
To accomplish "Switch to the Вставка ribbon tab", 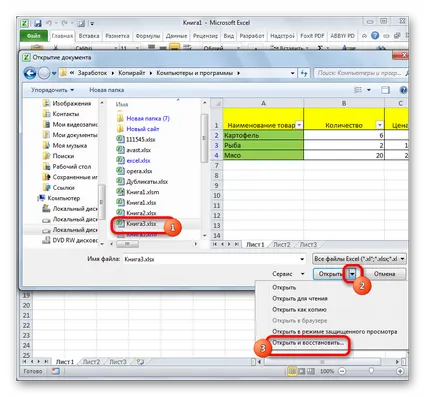I will [x=89, y=36].
